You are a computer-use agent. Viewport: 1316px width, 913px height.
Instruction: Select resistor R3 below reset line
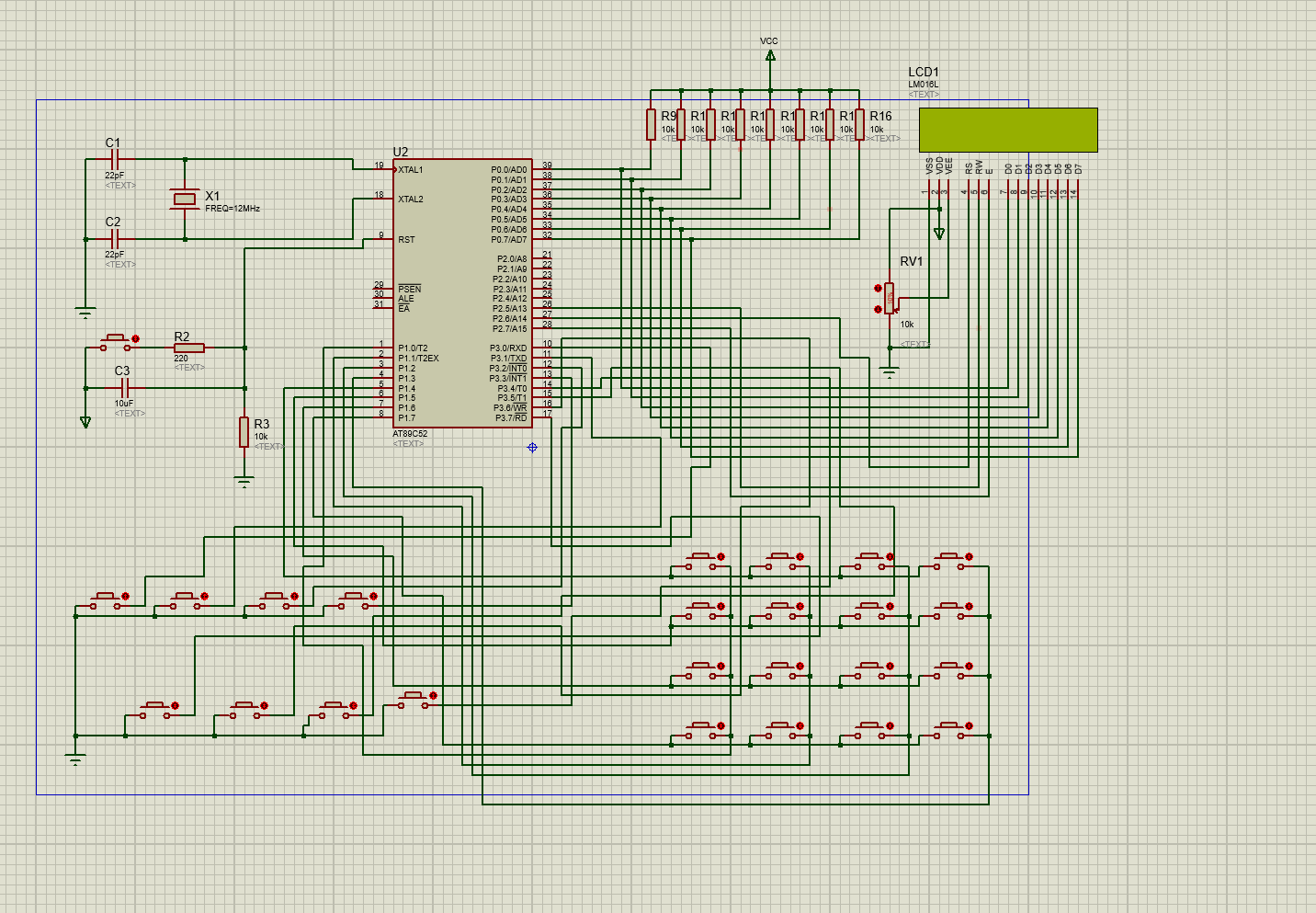[244, 432]
